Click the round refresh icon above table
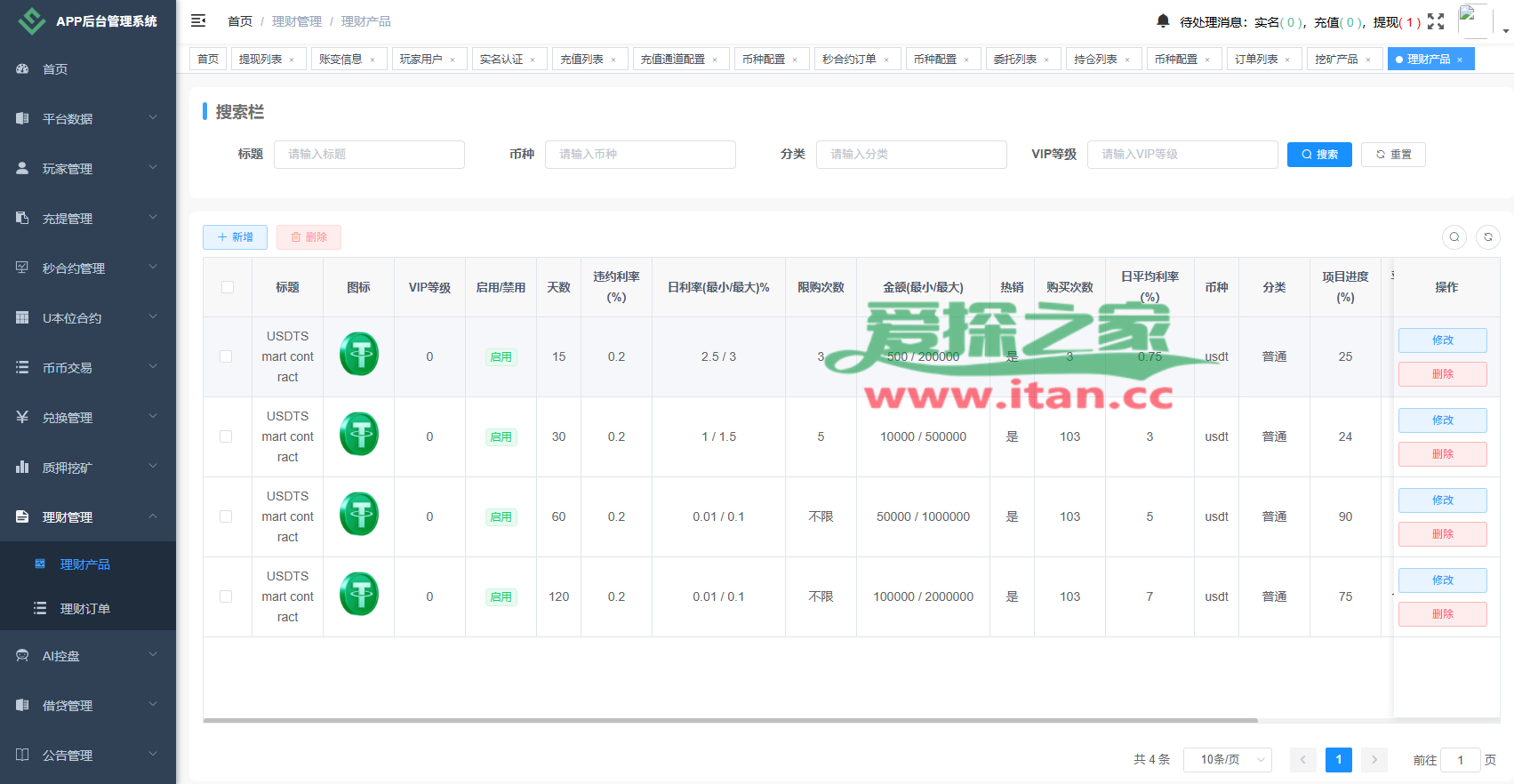 coord(1488,237)
